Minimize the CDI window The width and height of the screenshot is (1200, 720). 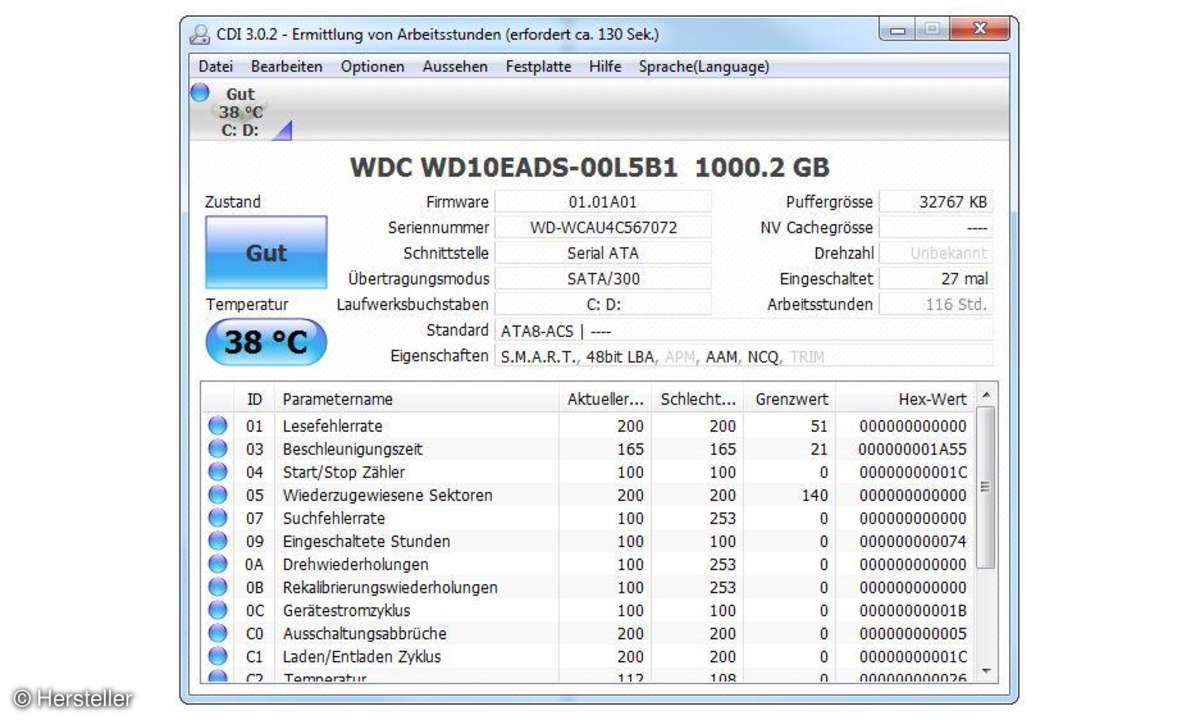point(896,31)
